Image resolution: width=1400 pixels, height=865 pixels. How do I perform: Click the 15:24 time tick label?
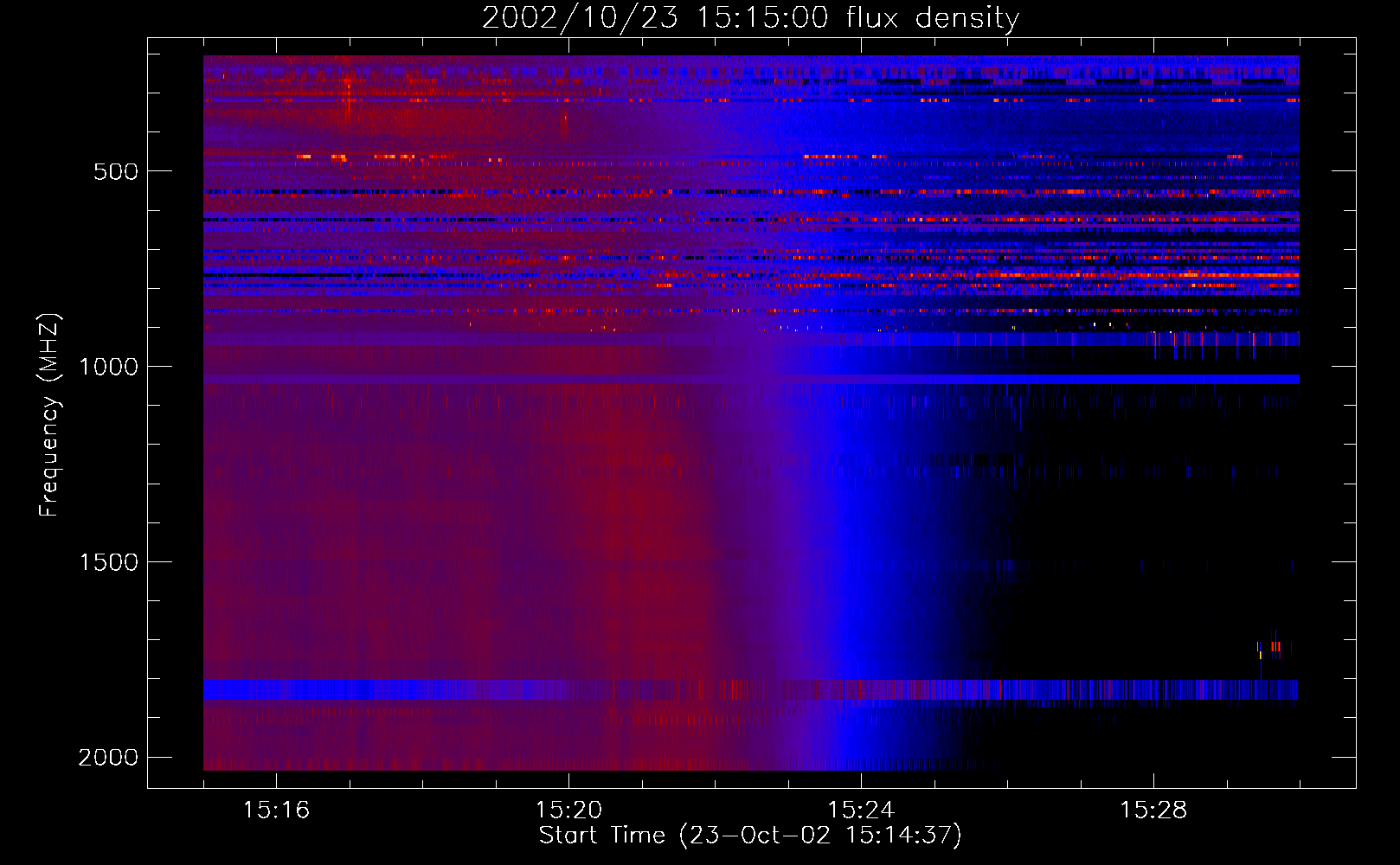pyautogui.click(x=861, y=811)
